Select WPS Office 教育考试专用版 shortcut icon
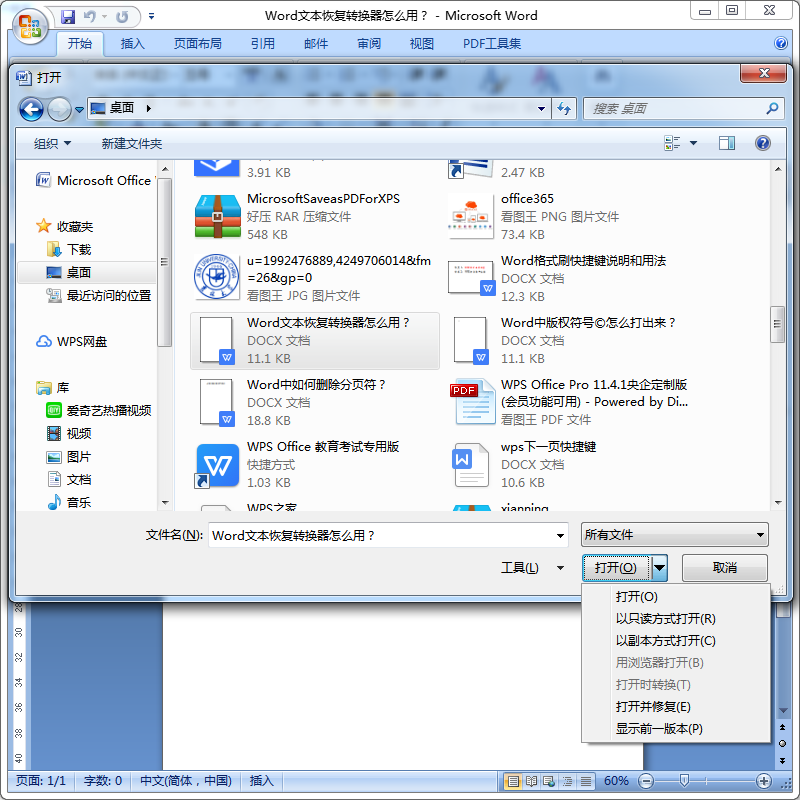Image resolution: width=800 pixels, height=800 pixels. click(217, 465)
